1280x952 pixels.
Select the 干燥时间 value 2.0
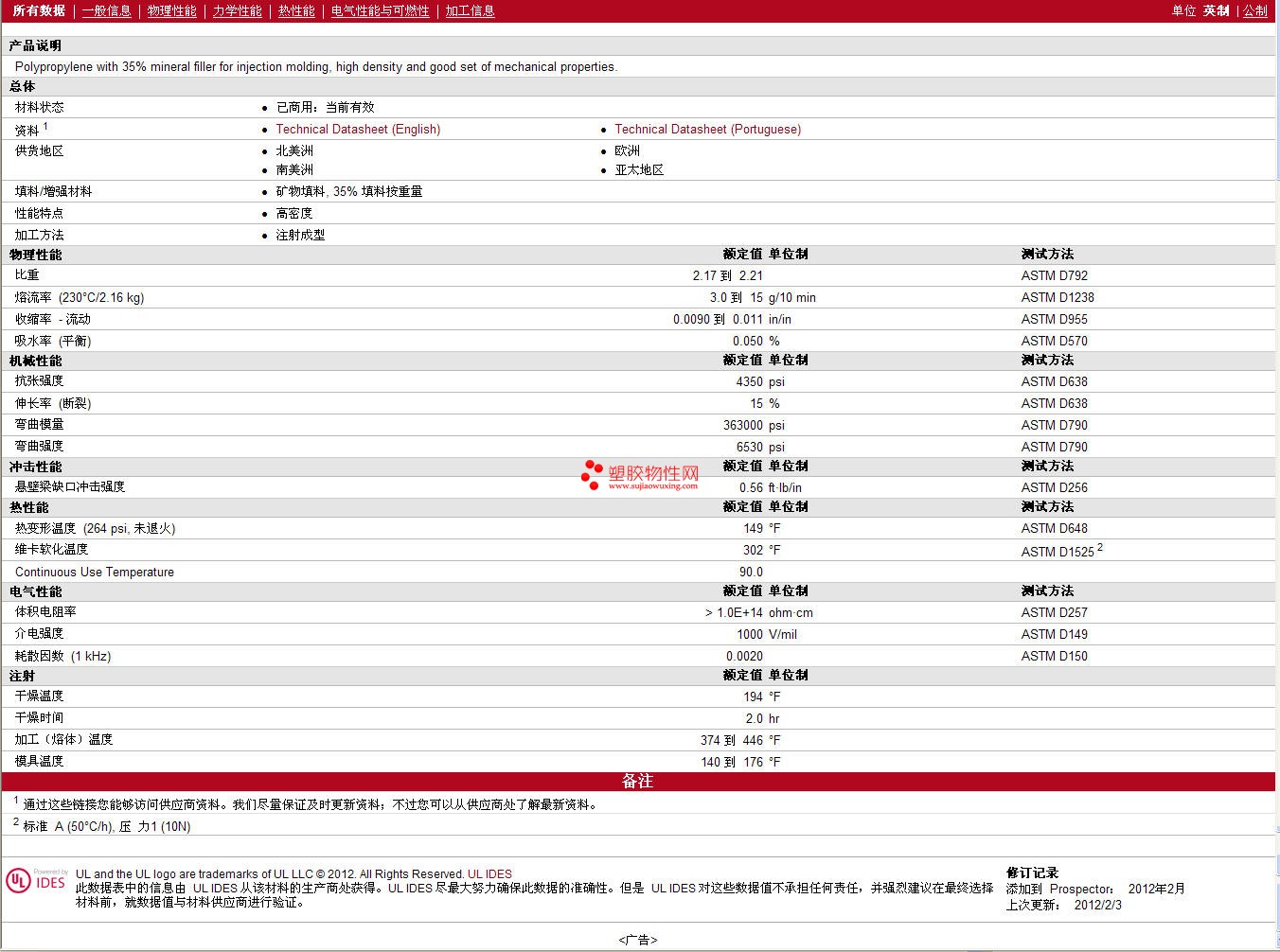tap(754, 718)
